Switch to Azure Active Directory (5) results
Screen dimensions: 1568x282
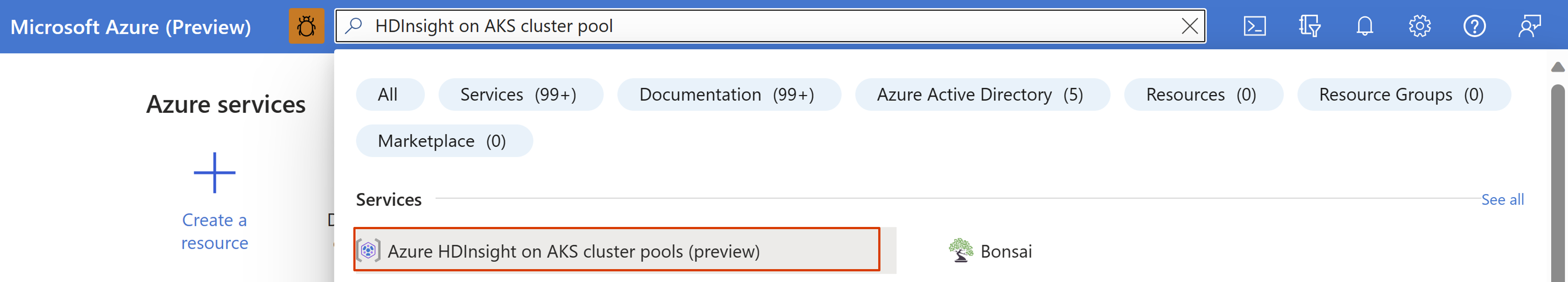(x=980, y=94)
